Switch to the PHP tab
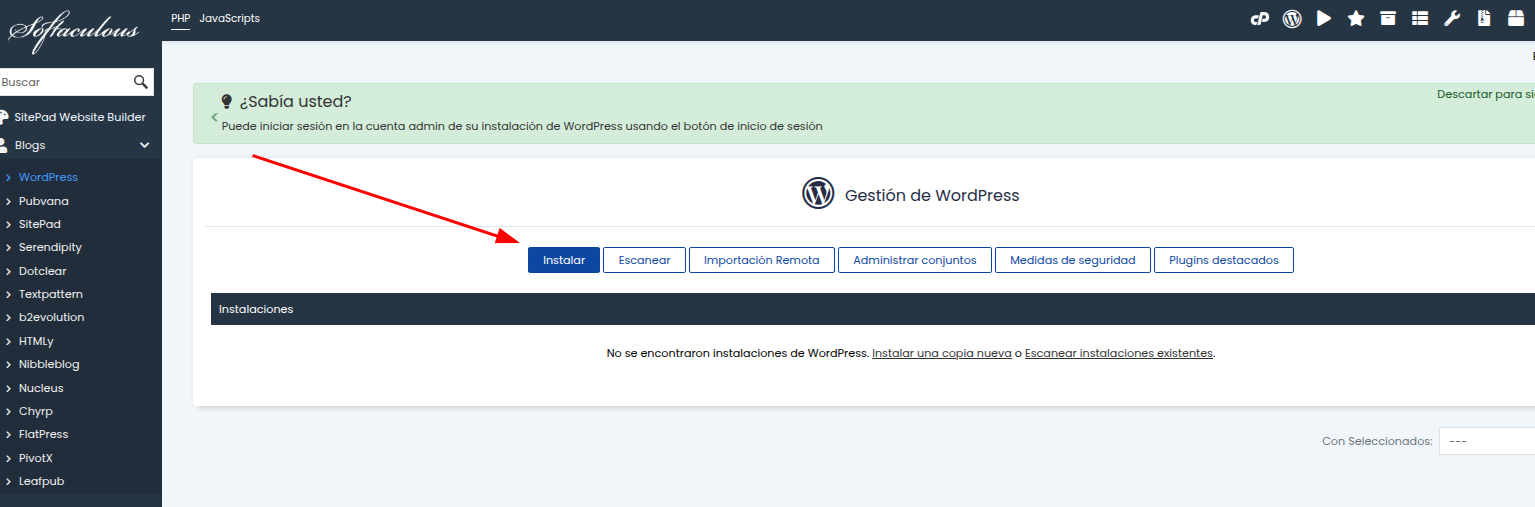 [181, 18]
